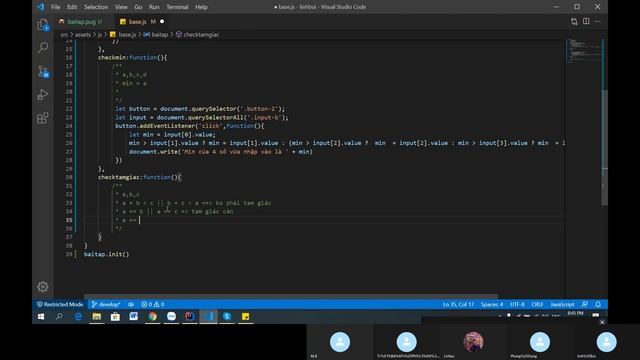Click the editor horizontal scrollbar
The height and width of the screenshot is (360, 640).
point(291,296)
